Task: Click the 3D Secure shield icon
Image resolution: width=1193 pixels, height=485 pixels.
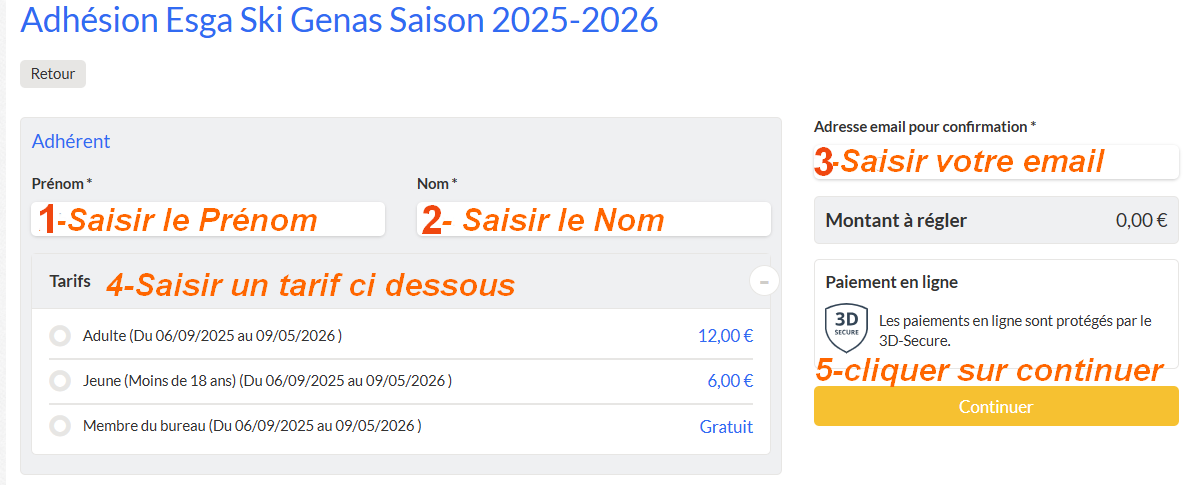Action: coord(846,329)
